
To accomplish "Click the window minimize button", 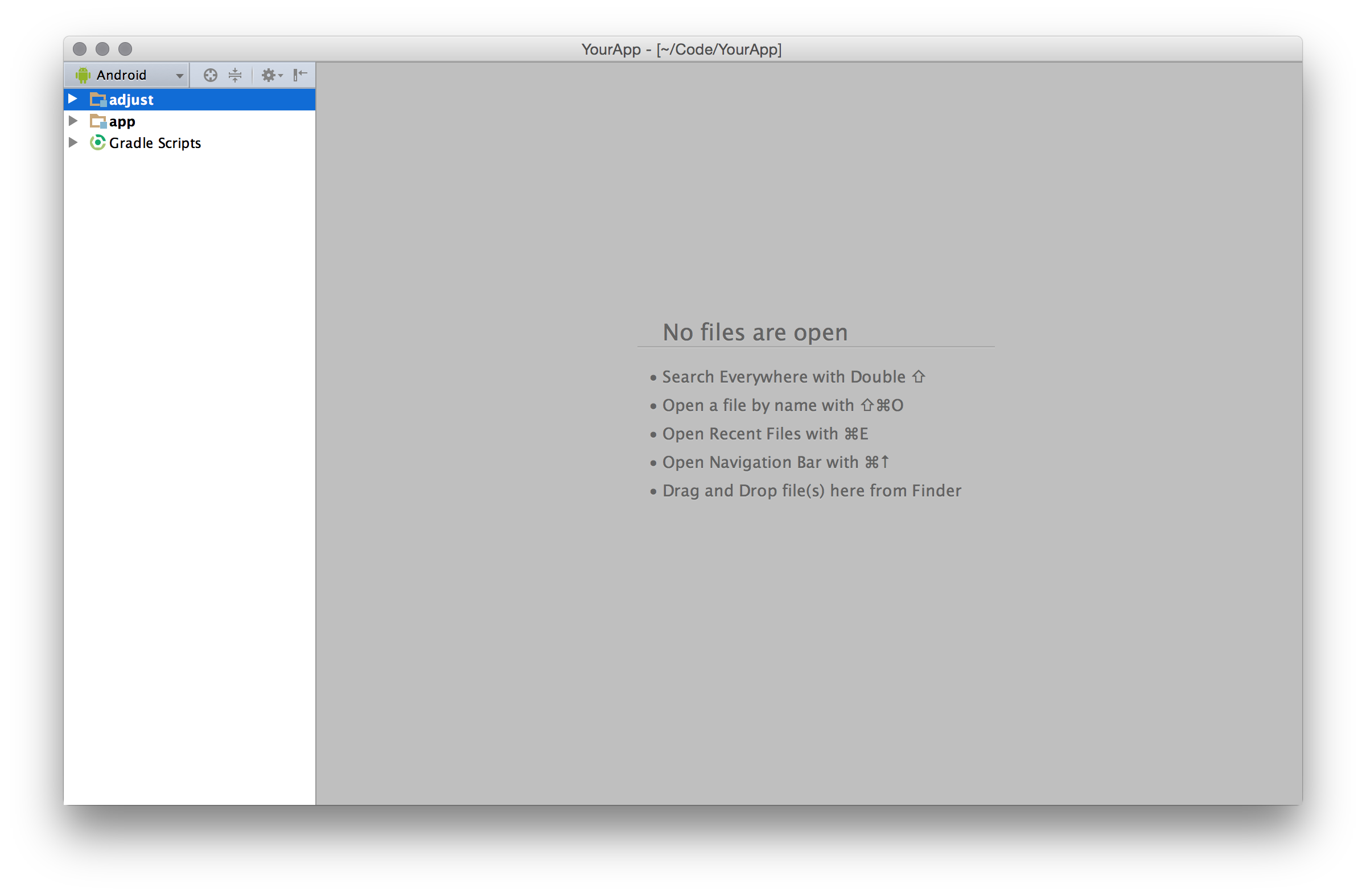I will (102, 50).
